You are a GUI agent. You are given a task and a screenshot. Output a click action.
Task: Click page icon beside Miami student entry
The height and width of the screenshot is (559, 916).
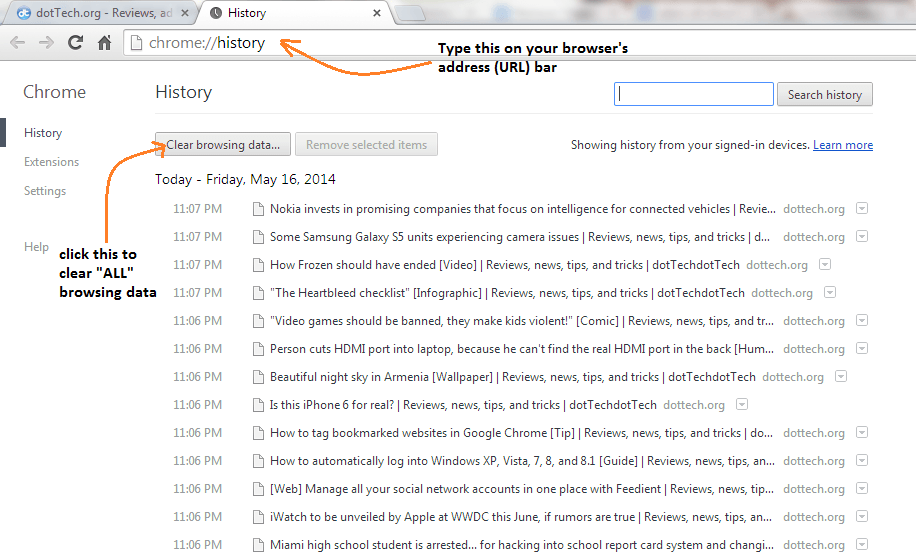coord(258,546)
